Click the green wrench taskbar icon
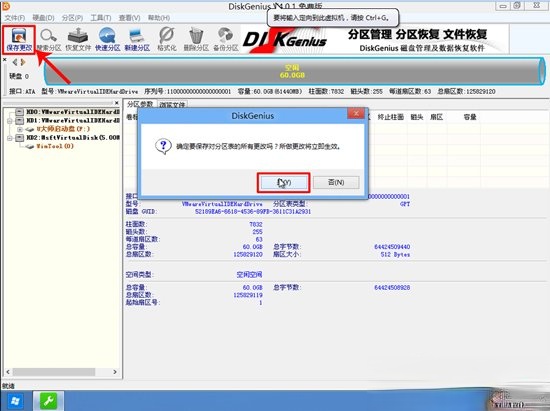Screen dimensions: 550x411 point(48,401)
